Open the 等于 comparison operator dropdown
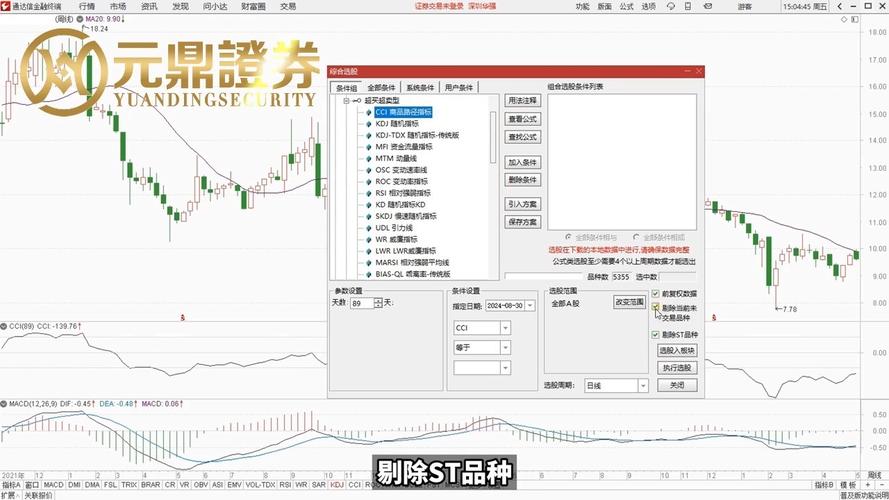889x500 pixels. [505, 348]
